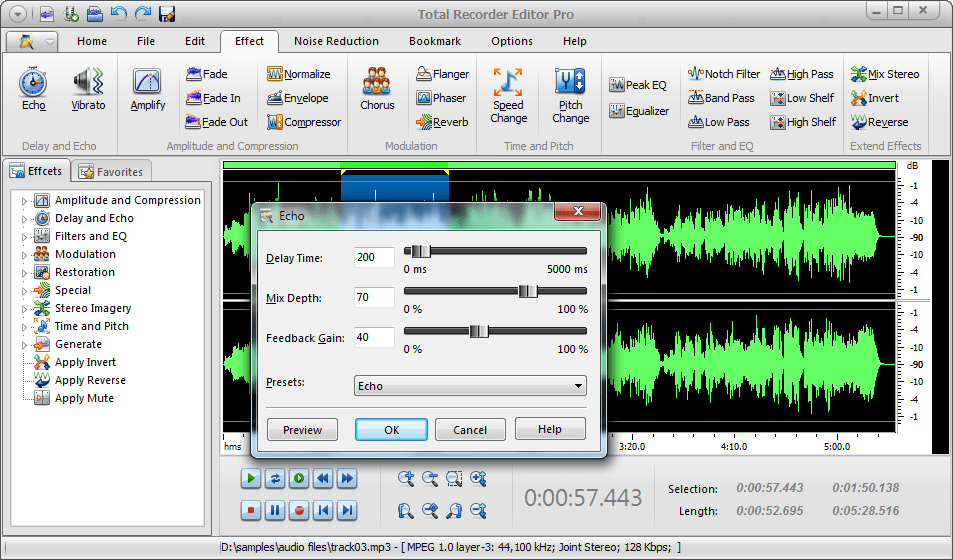Viewport: 953px width, 560px height.
Task: Switch to the Home ribbon tab
Action: [92, 41]
